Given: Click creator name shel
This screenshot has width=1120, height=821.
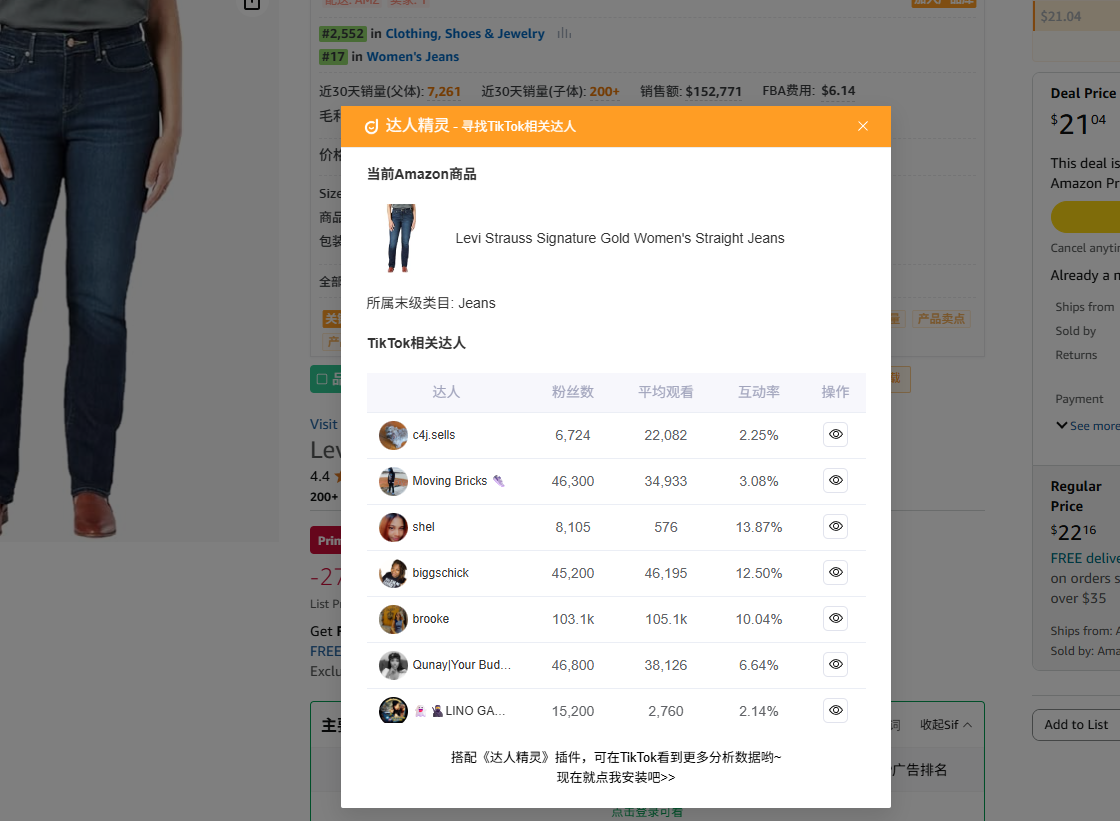Looking at the screenshot, I should pos(424,527).
